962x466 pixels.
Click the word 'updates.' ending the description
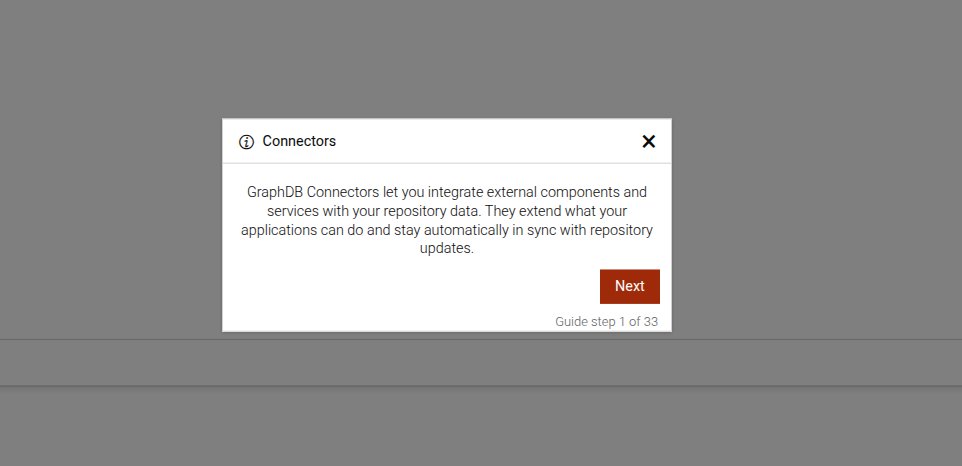point(446,250)
